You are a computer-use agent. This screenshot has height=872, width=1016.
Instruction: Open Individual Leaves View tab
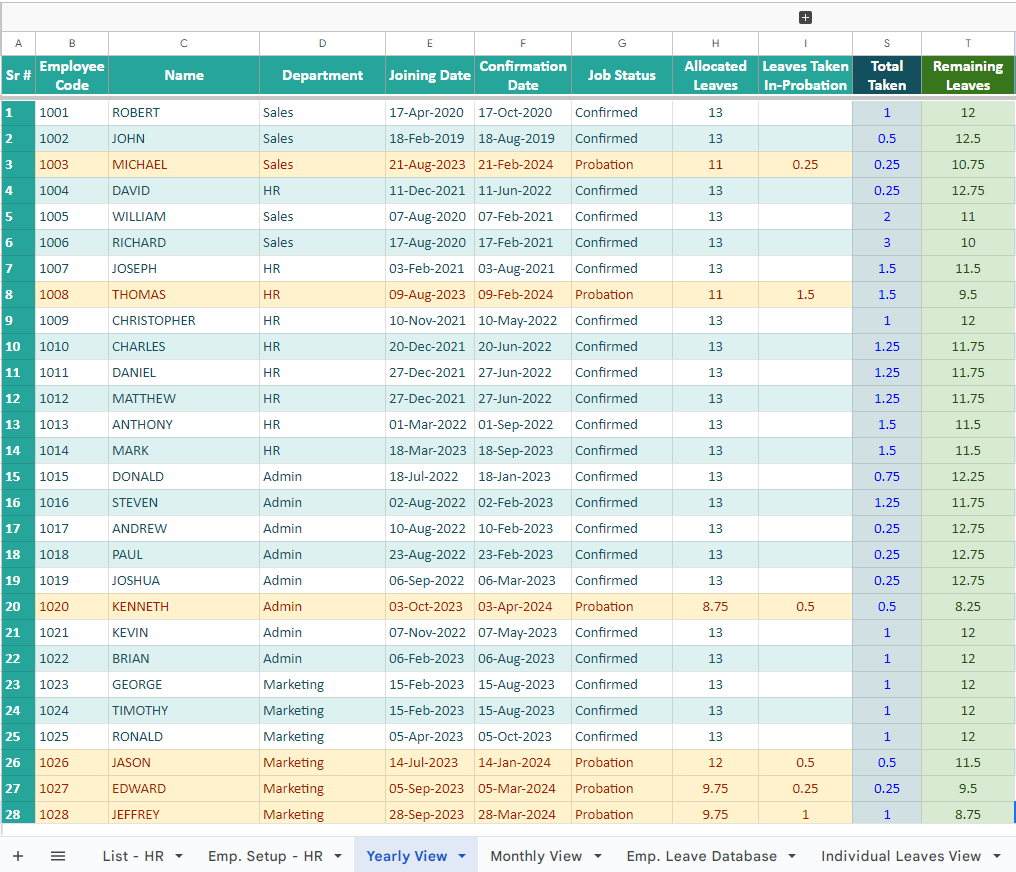[x=901, y=856]
